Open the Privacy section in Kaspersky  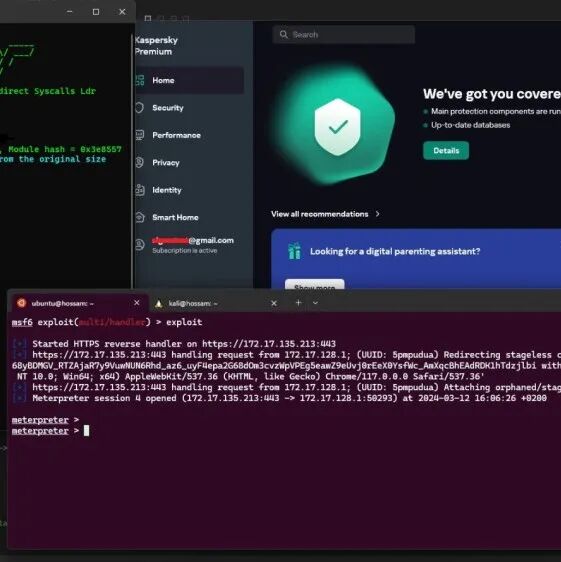click(166, 162)
